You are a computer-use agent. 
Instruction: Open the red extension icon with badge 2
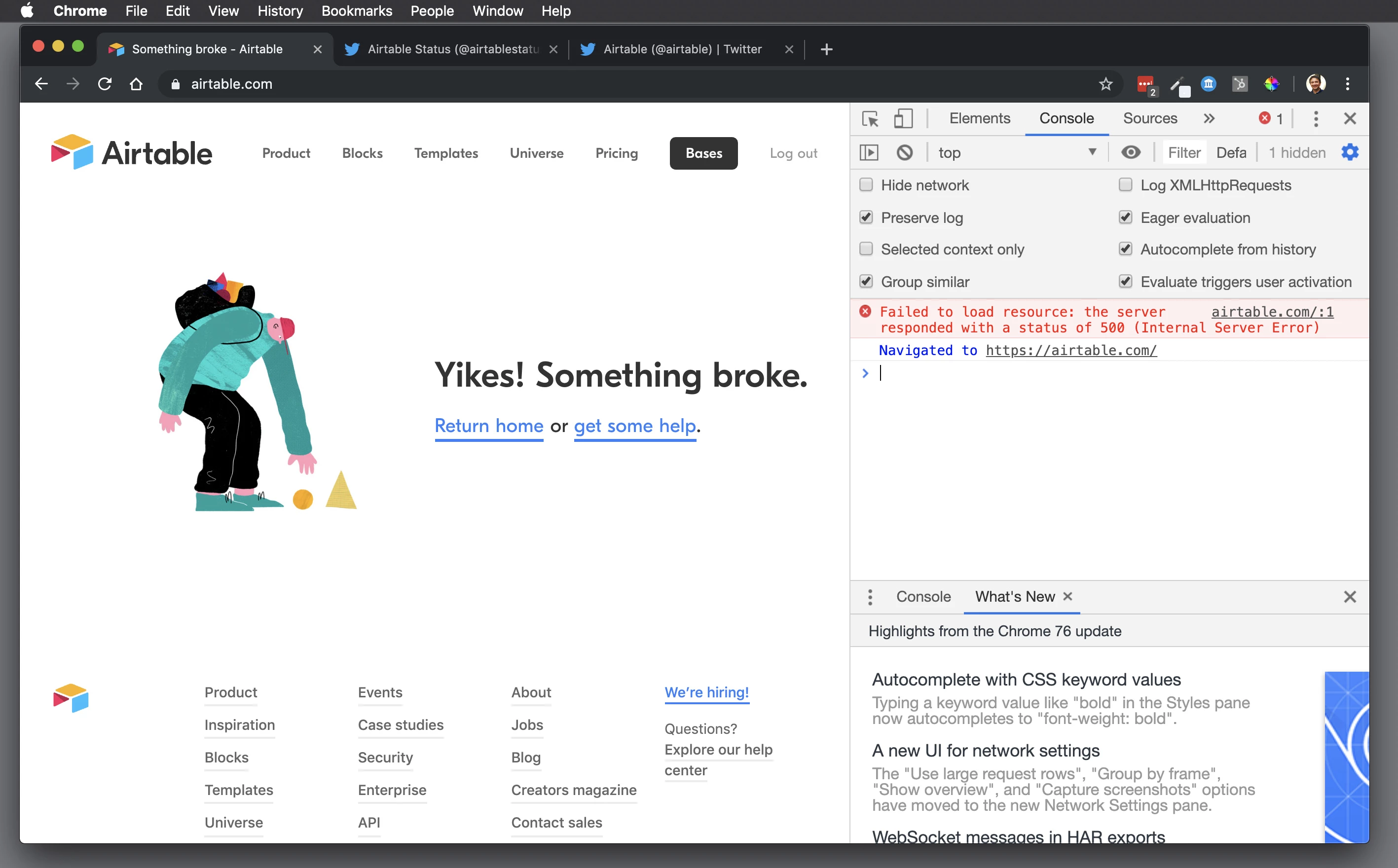coord(1146,84)
